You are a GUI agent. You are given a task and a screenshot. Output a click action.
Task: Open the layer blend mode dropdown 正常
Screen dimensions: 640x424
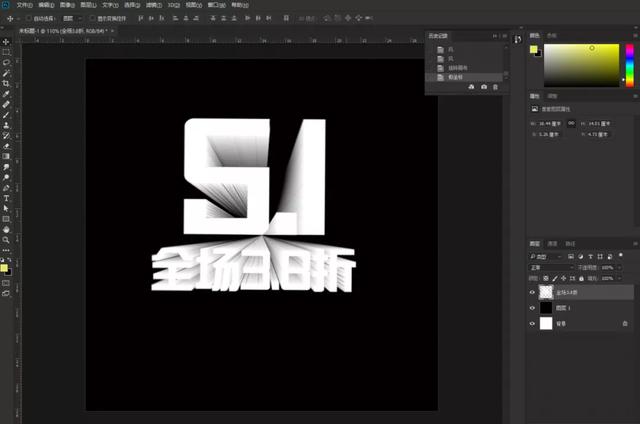coord(550,268)
